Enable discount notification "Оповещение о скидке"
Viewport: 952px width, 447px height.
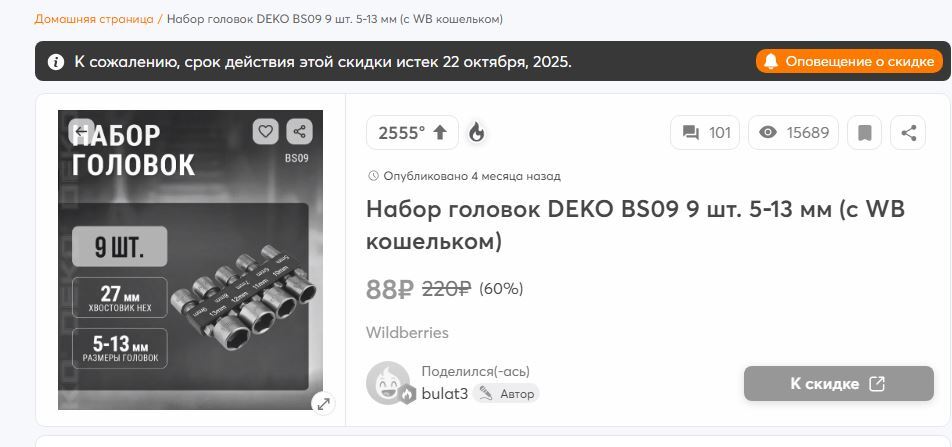[849, 61]
